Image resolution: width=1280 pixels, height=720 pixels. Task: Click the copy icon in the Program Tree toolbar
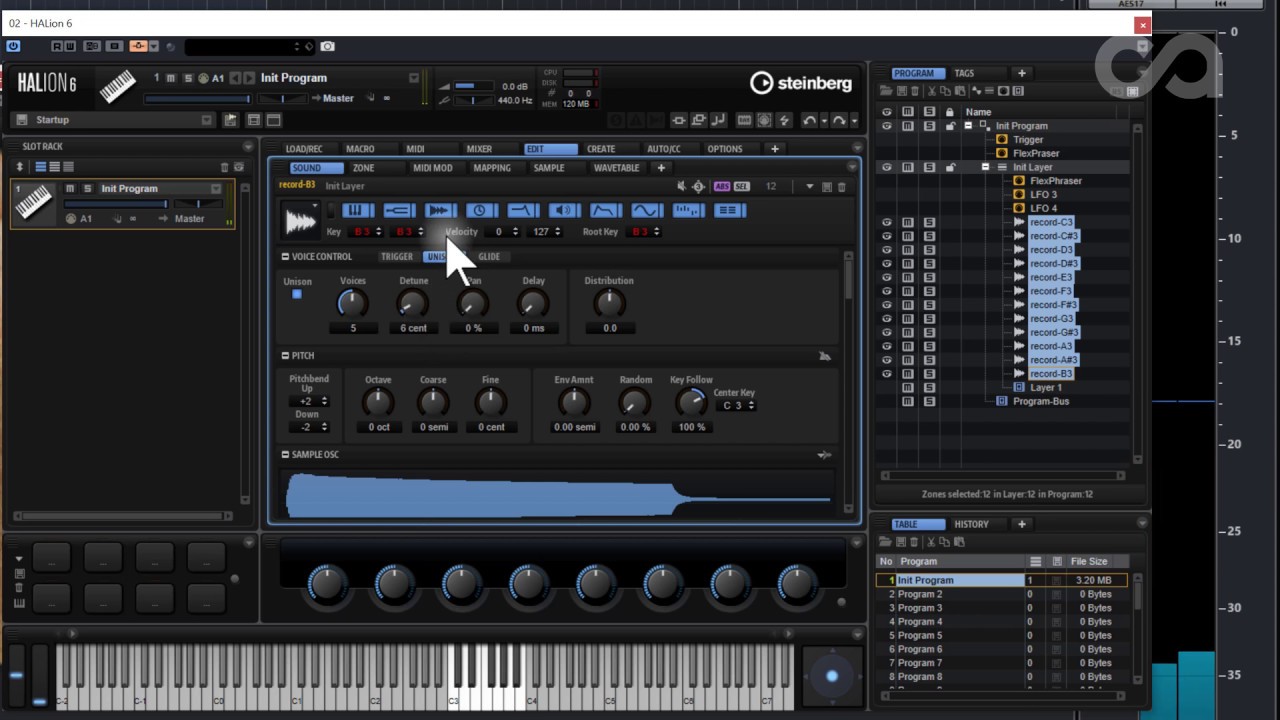point(946,91)
